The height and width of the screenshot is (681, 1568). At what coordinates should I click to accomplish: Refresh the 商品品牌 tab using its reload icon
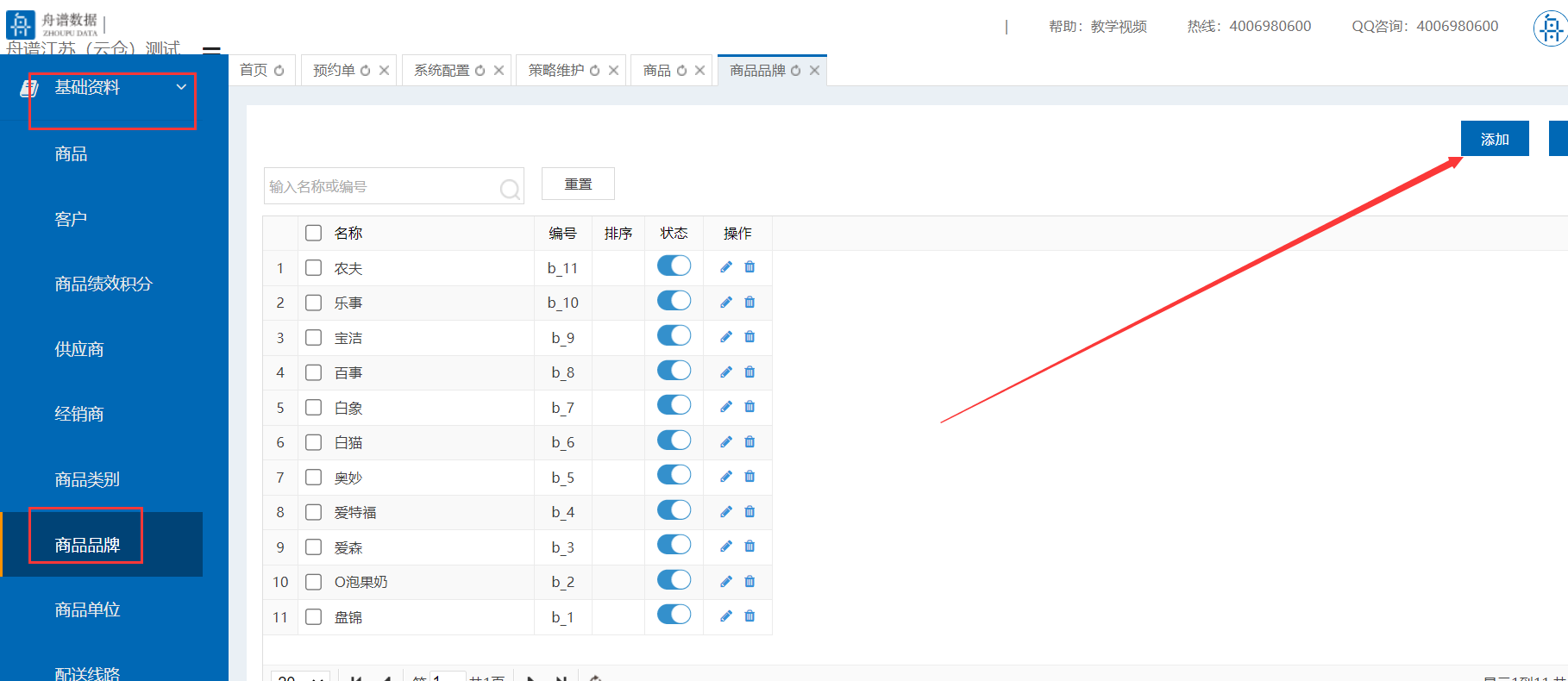tap(796, 71)
